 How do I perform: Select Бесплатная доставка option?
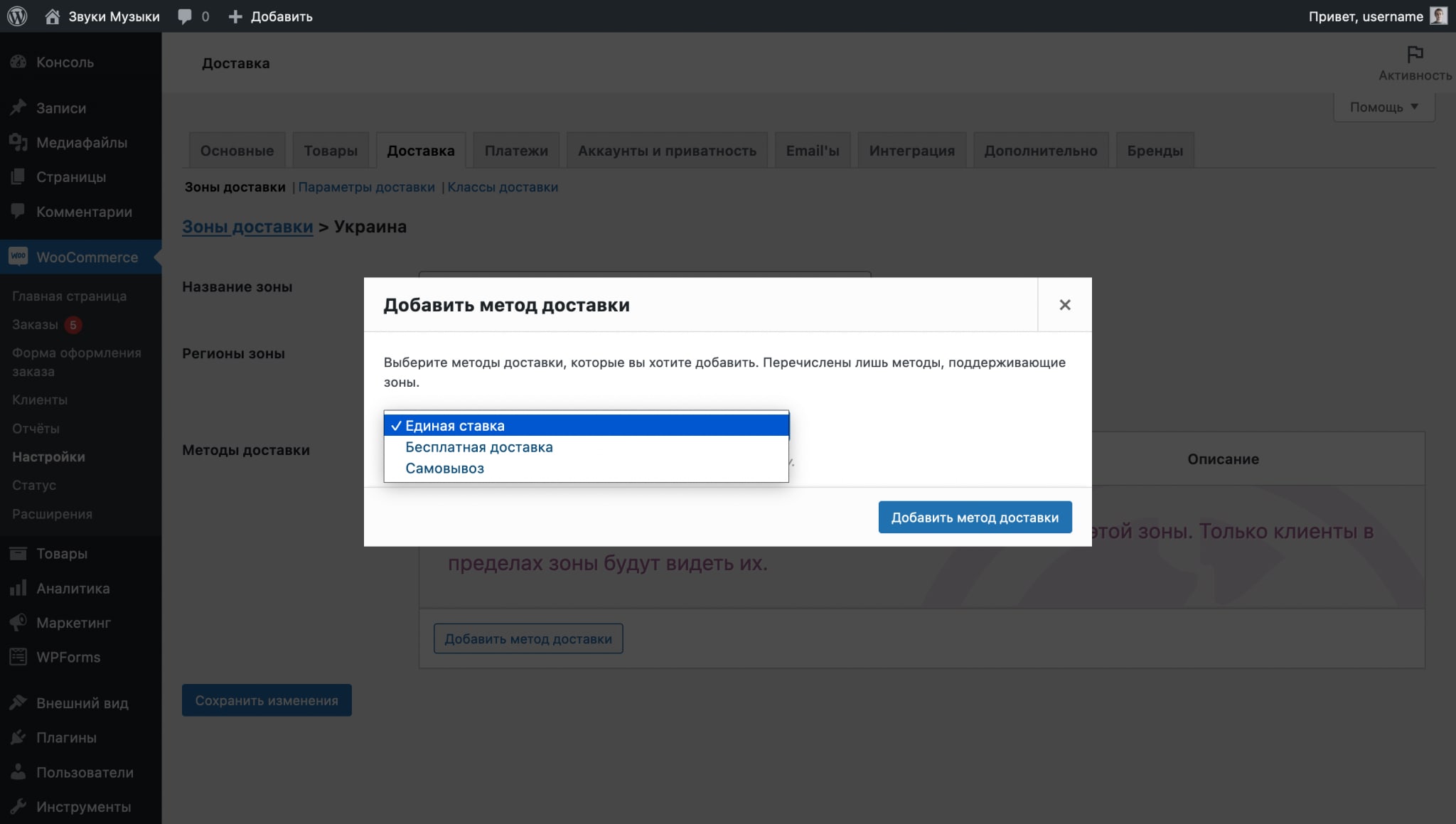click(x=587, y=446)
